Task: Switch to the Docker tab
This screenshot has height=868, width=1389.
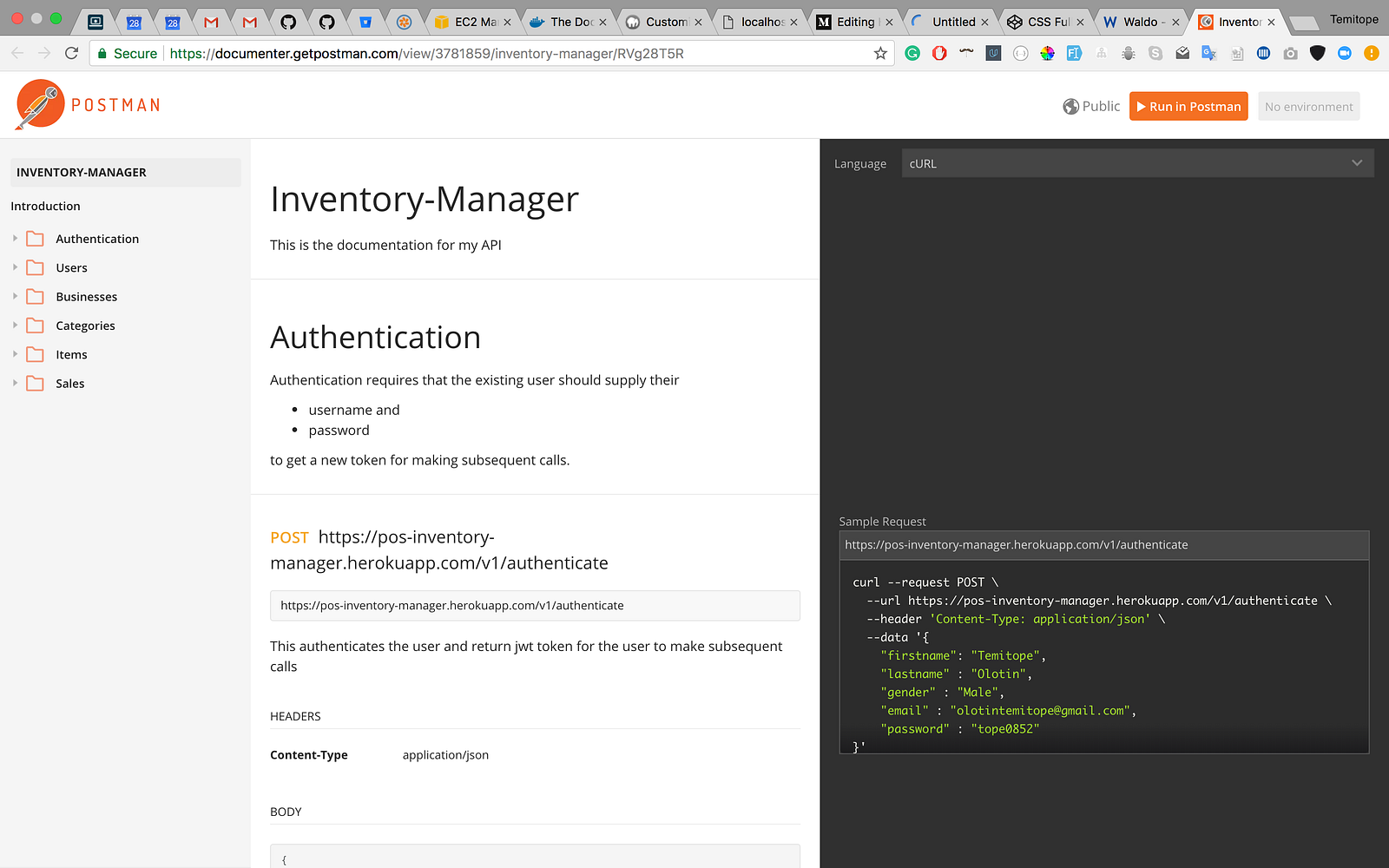Action: 568,22
